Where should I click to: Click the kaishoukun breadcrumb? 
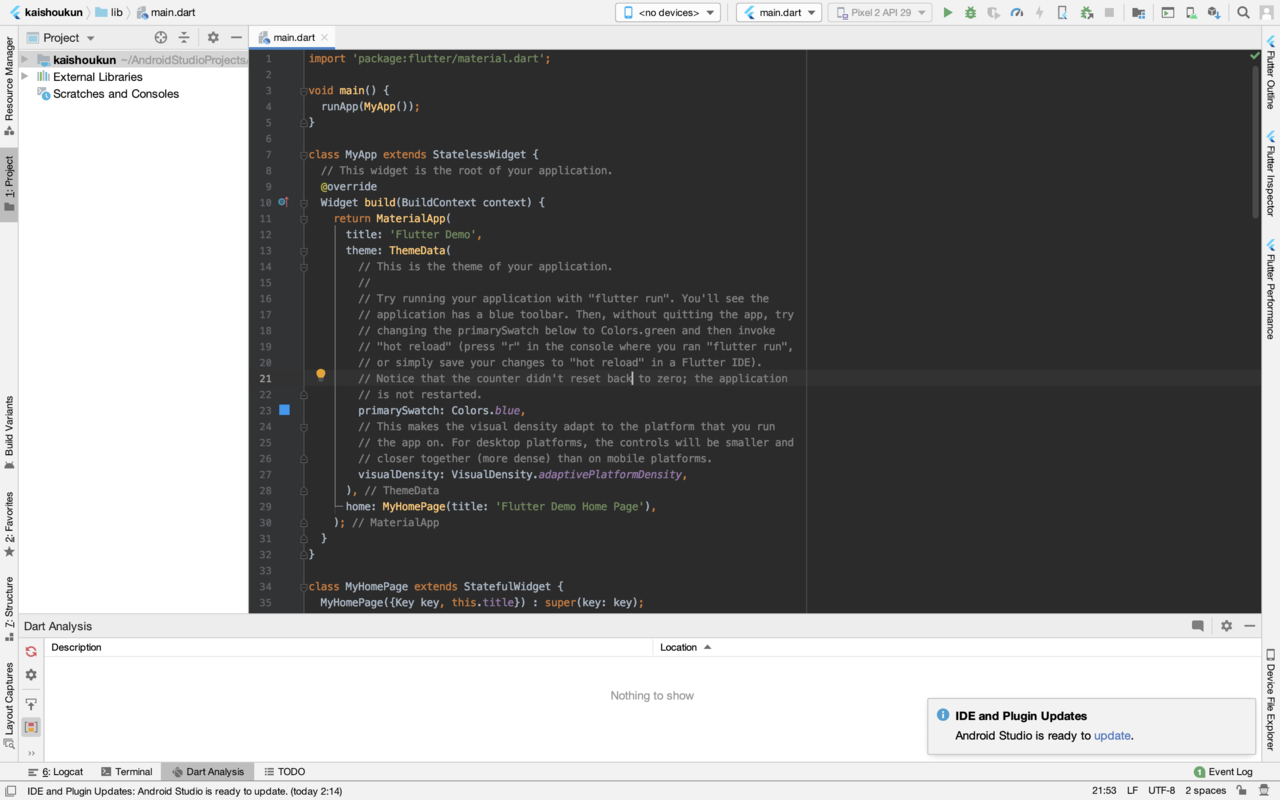[46, 12]
